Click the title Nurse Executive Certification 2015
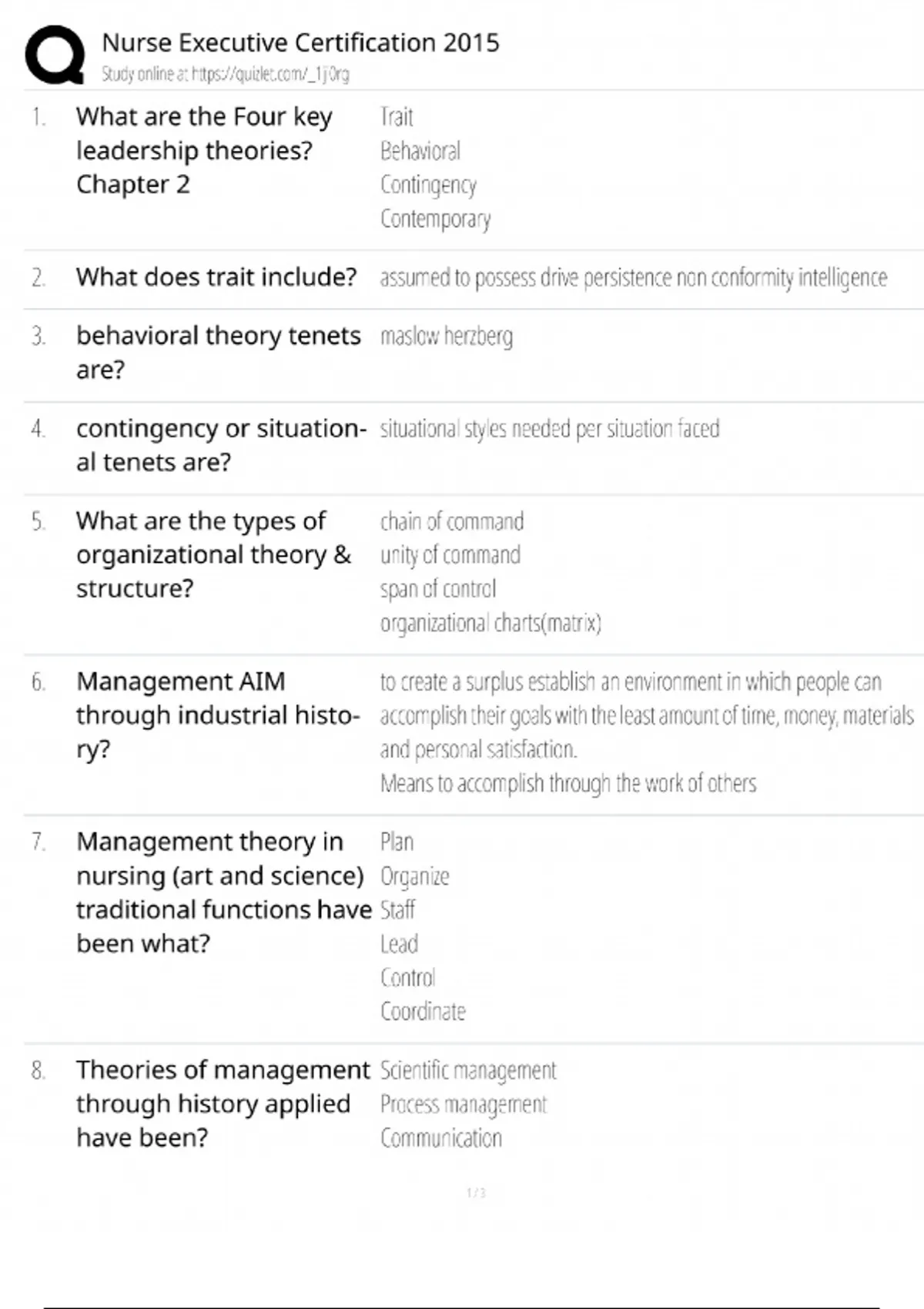 click(x=300, y=42)
